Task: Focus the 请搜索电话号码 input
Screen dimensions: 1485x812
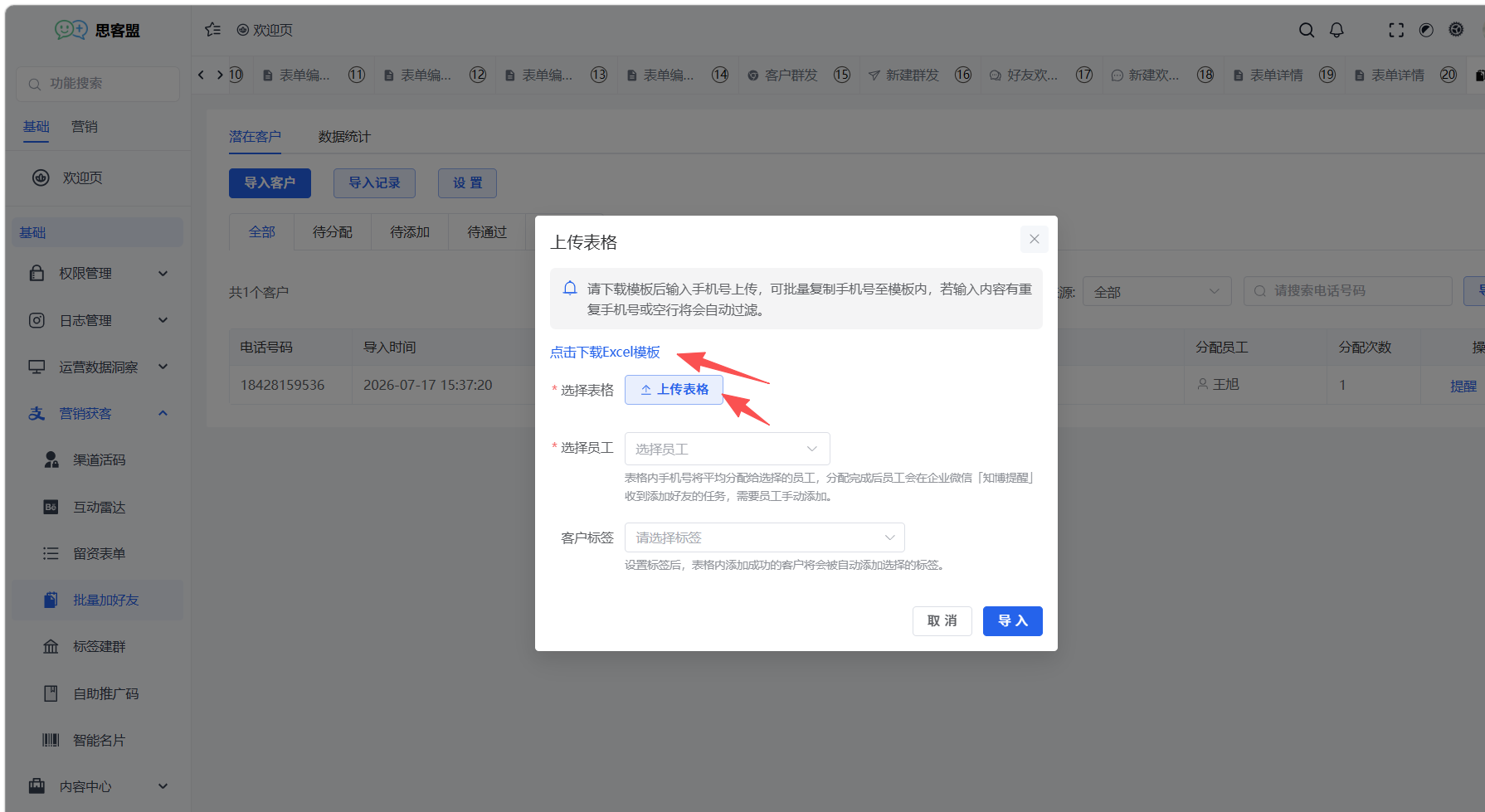Action: coord(1348,291)
